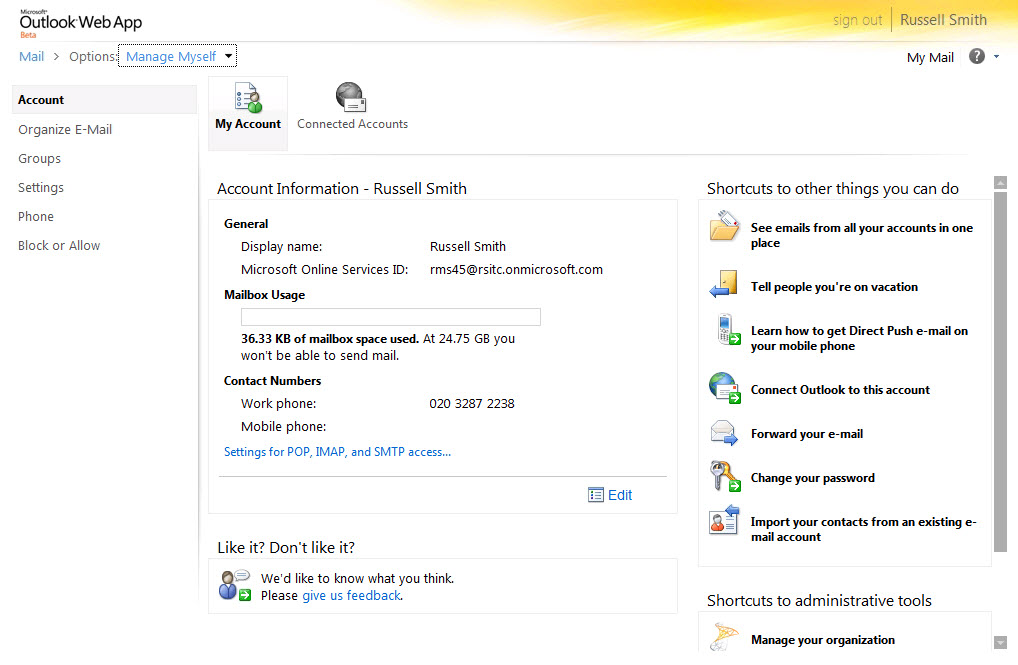
Task: Click the Connect Outlook globe icon
Action: [724, 387]
